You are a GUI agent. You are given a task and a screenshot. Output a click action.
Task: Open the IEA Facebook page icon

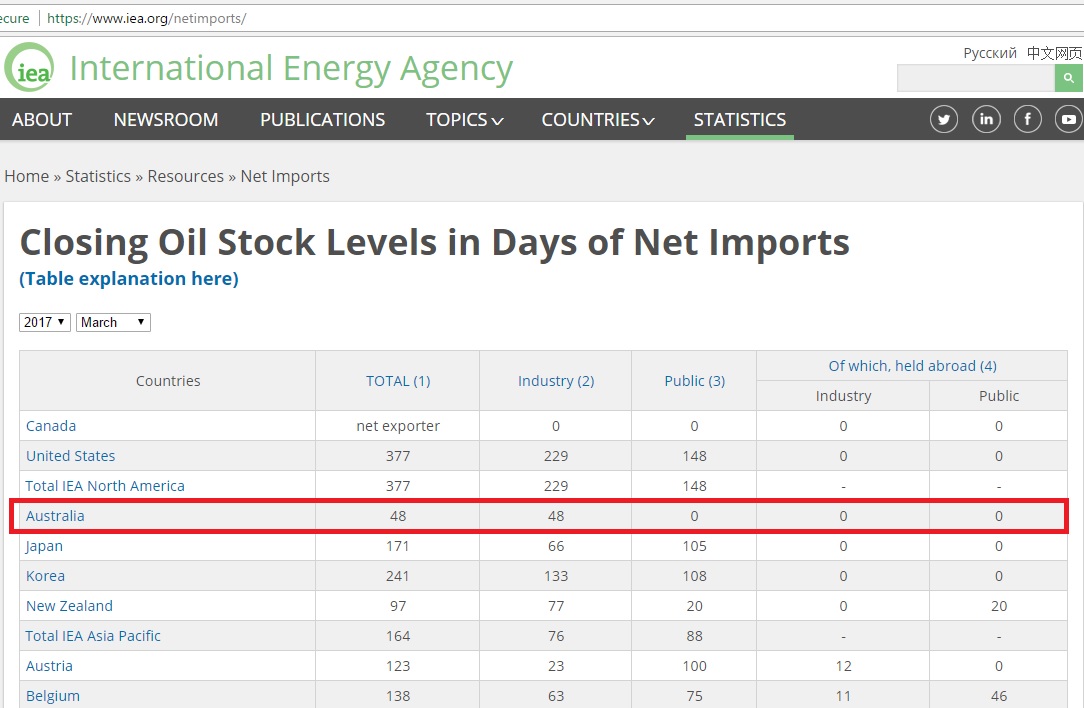click(1027, 120)
